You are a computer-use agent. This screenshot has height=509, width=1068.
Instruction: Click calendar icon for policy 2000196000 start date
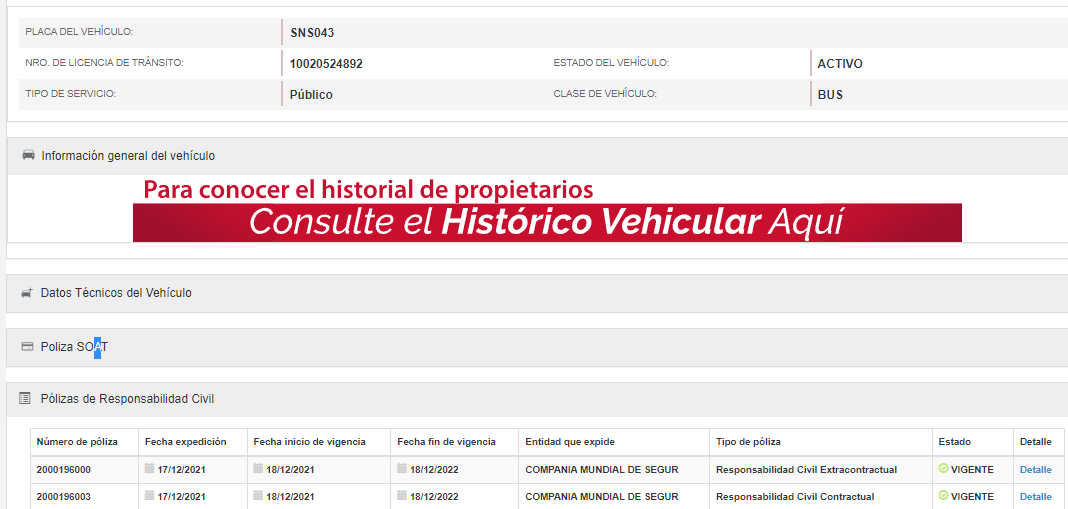click(x=258, y=469)
